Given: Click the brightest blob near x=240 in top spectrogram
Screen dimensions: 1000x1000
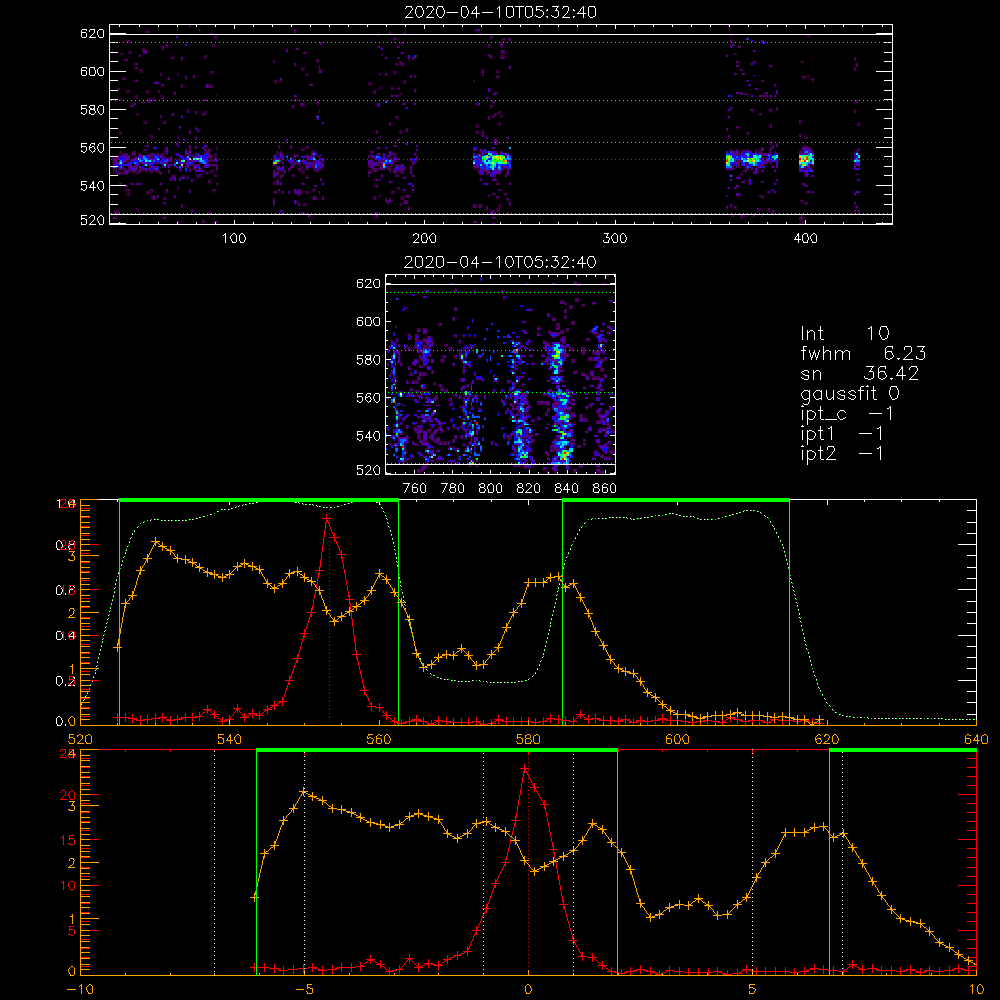Looking at the screenshot, I should coord(492,160).
